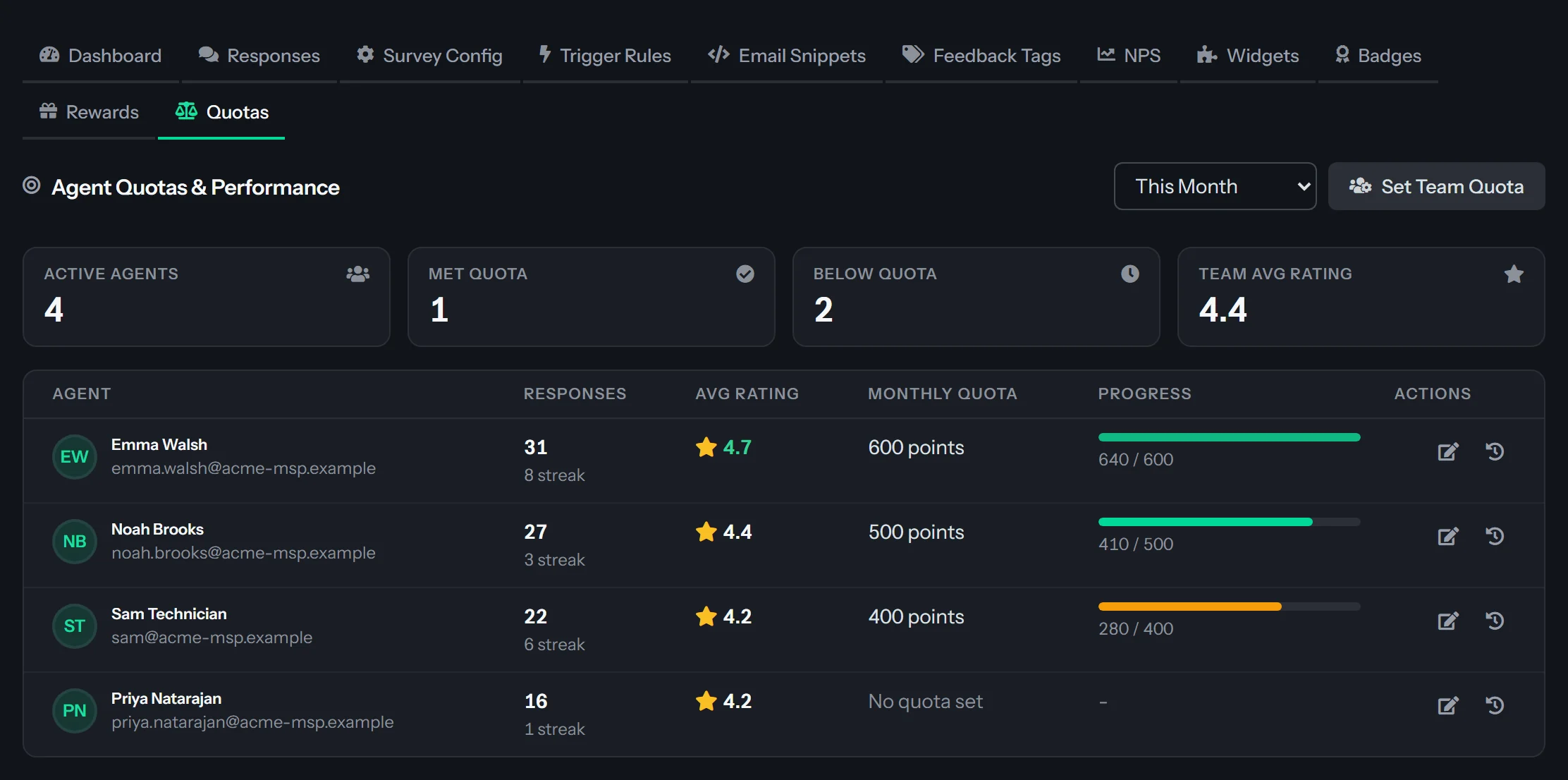Go to the Dashboard tab
This screenshot has width=1568, height=780.
[101, 56]
